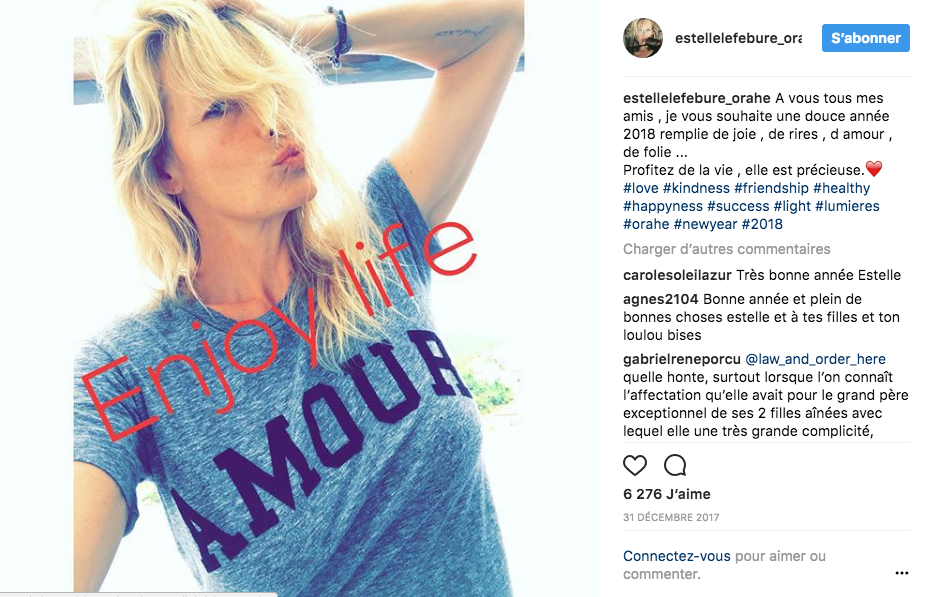Load more comments via Charger d'autres commentaires
Screen dimensions: 930x597
[727, 249]
